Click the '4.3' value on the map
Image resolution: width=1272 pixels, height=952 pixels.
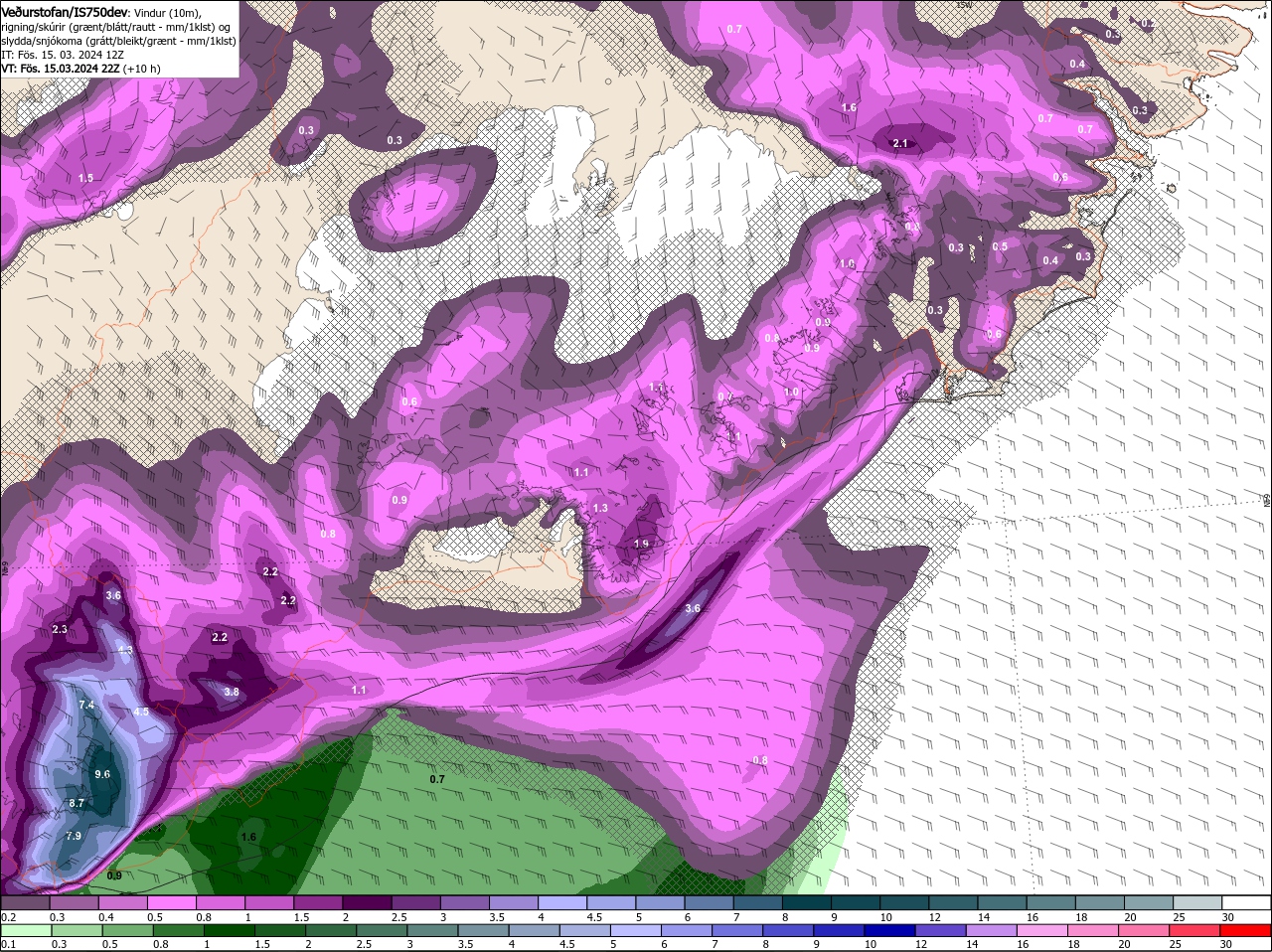[x=125, y=650]
